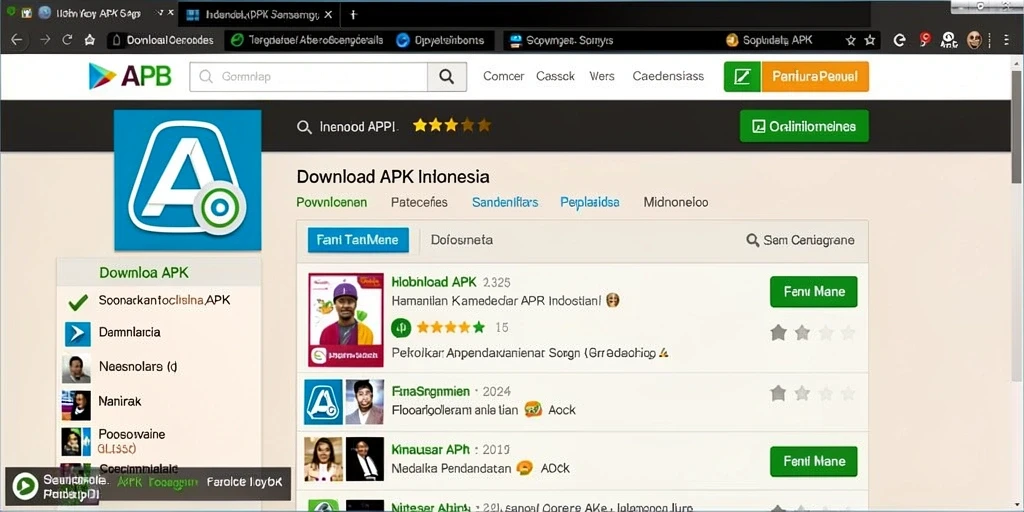Open the Sopundelts APK bookmark
The image size is (1024, 512).
[x=771, y=40]
